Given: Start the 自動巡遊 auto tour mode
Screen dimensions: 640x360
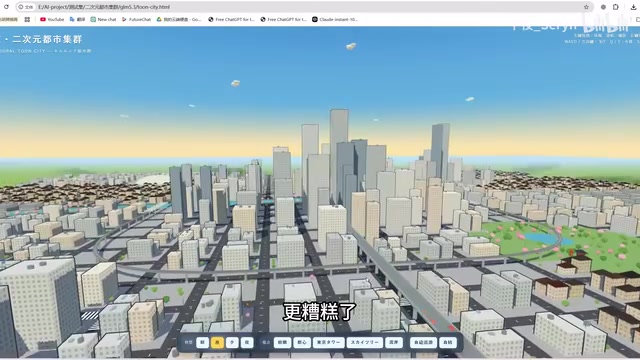Looking at the screenshot, I should 423,342.
